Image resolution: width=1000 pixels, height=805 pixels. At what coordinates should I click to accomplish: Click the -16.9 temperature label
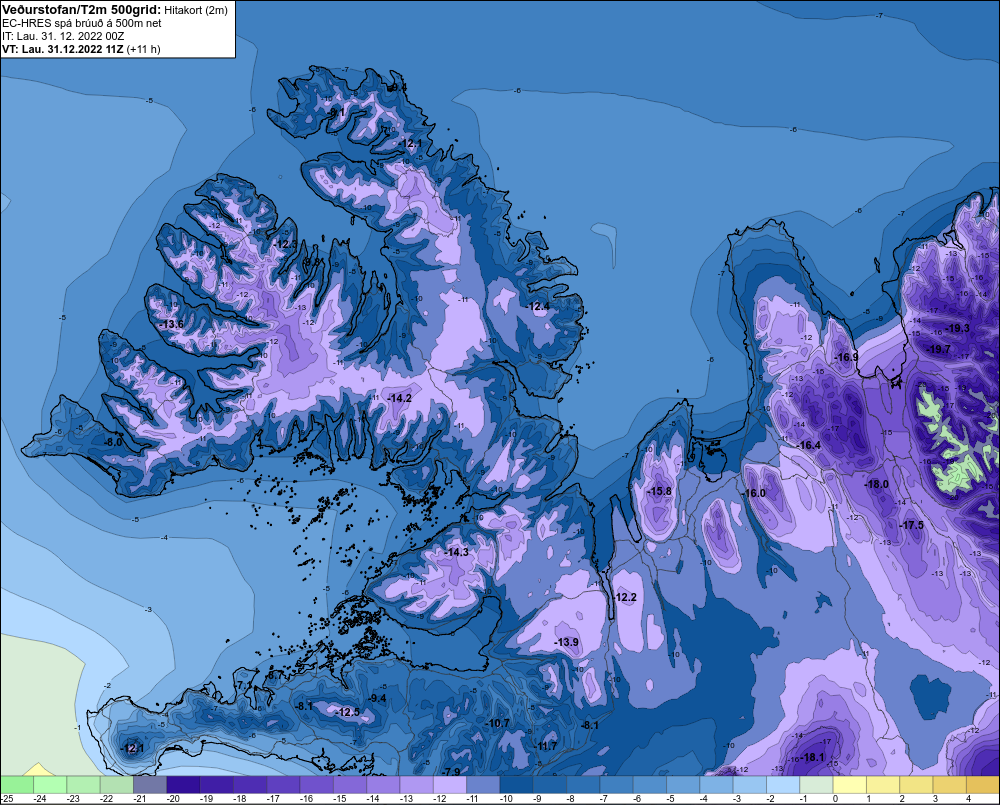click(x=846, y=357)
